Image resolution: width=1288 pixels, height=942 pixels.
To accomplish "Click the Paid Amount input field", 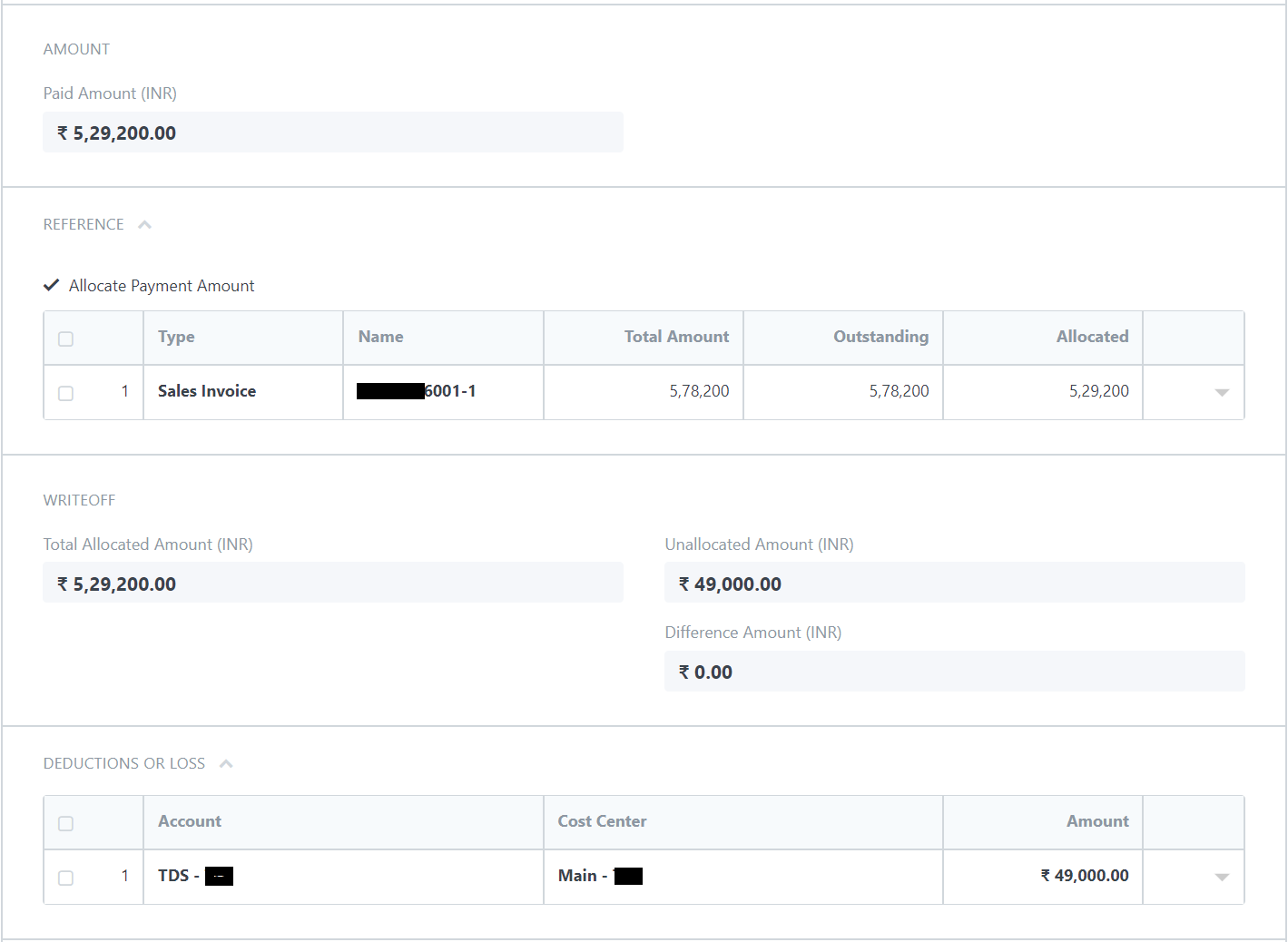I will coord(332,132).
